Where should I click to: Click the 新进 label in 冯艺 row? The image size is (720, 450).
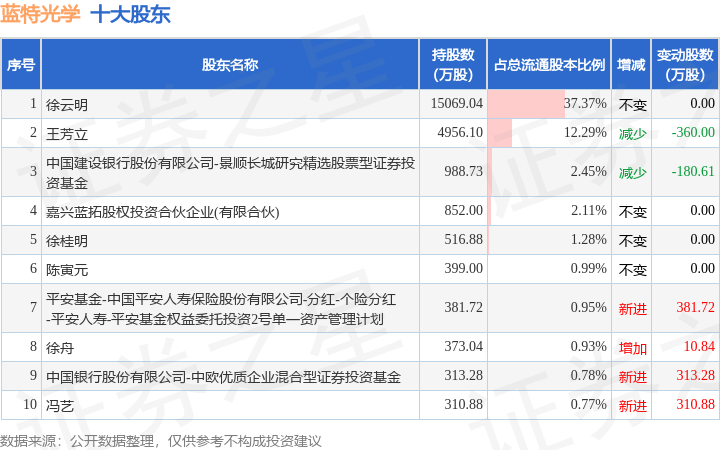pos(632,405)
